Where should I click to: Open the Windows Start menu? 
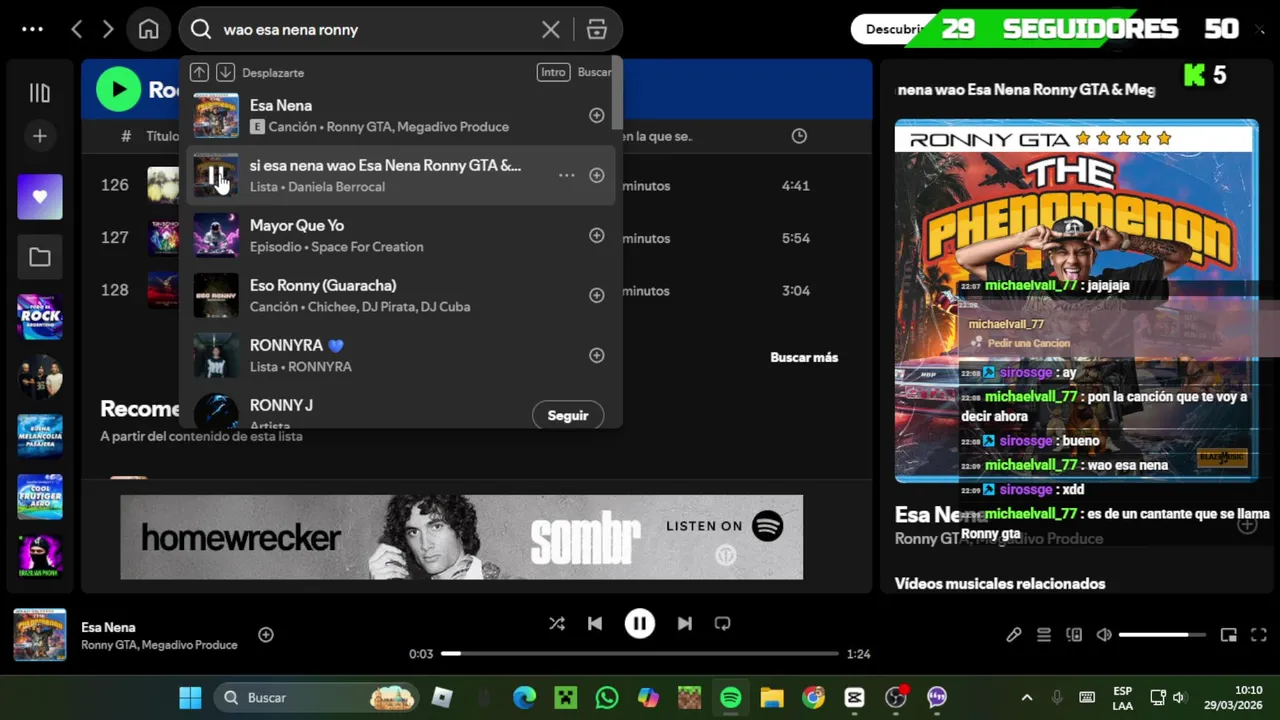(x=190, y=697)
